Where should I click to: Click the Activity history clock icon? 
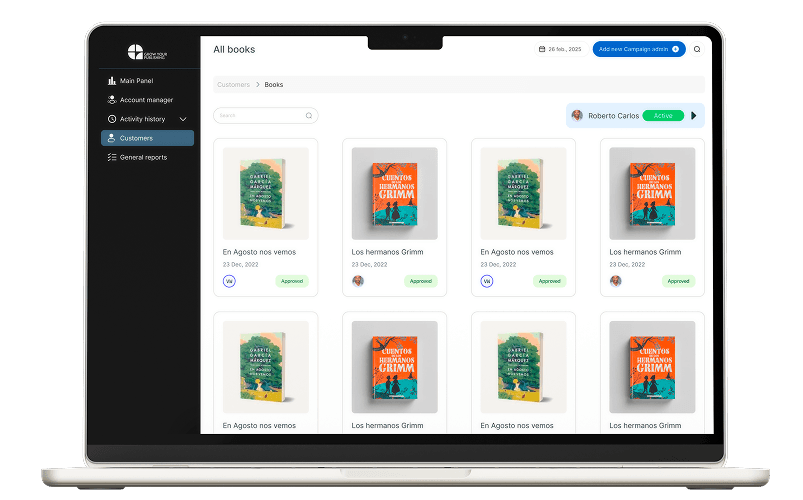point(112,119)
